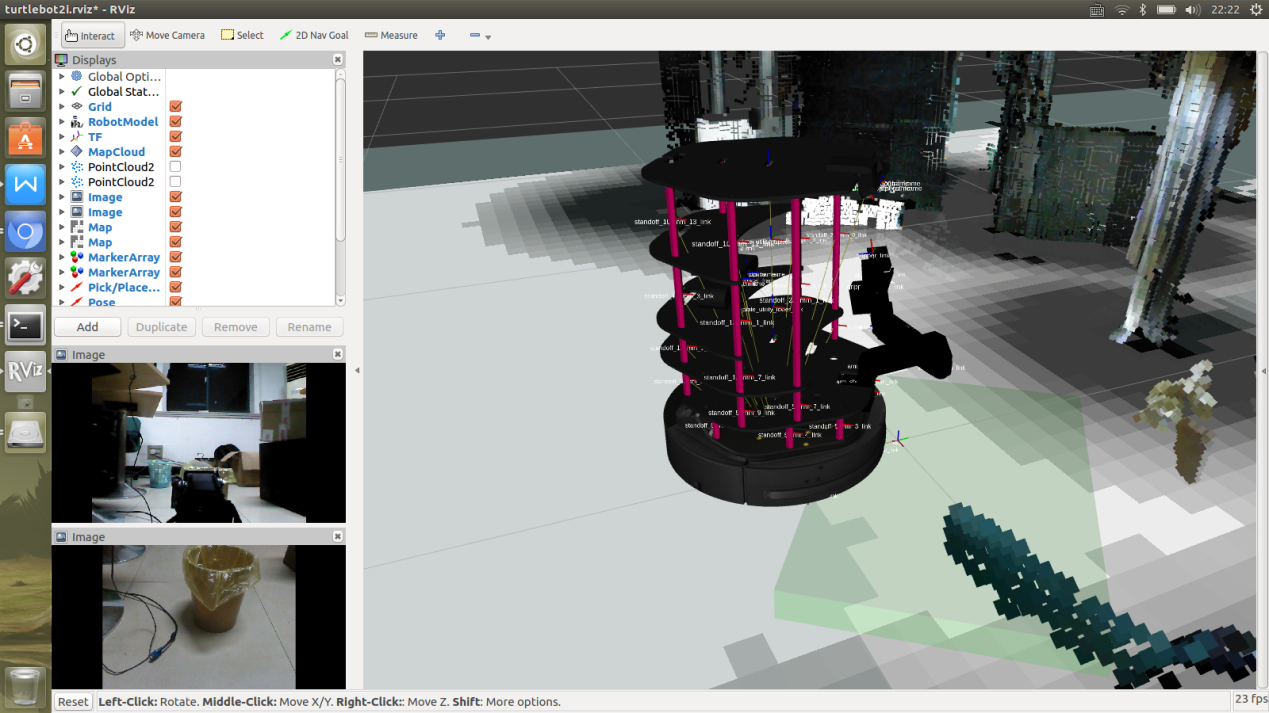
Task: Enable the PointCloud2 checkbox above Image
Action: coord(175,181)
